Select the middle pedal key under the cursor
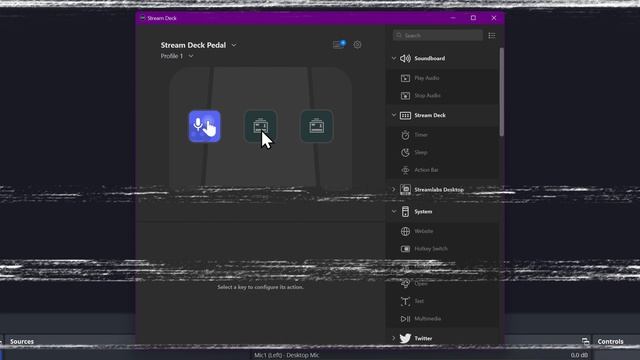Image resolution: width=640 pixels, height=360 pixels. tap(260, 126)
